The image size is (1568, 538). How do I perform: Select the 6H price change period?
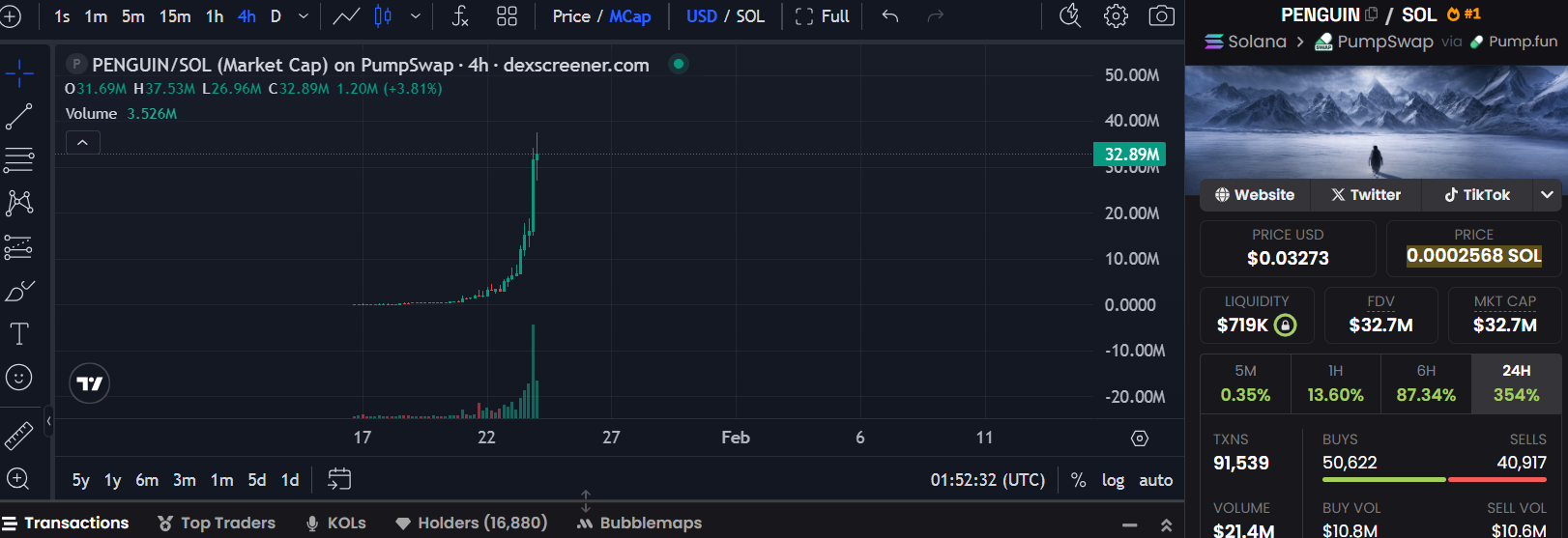point(1426,383)
